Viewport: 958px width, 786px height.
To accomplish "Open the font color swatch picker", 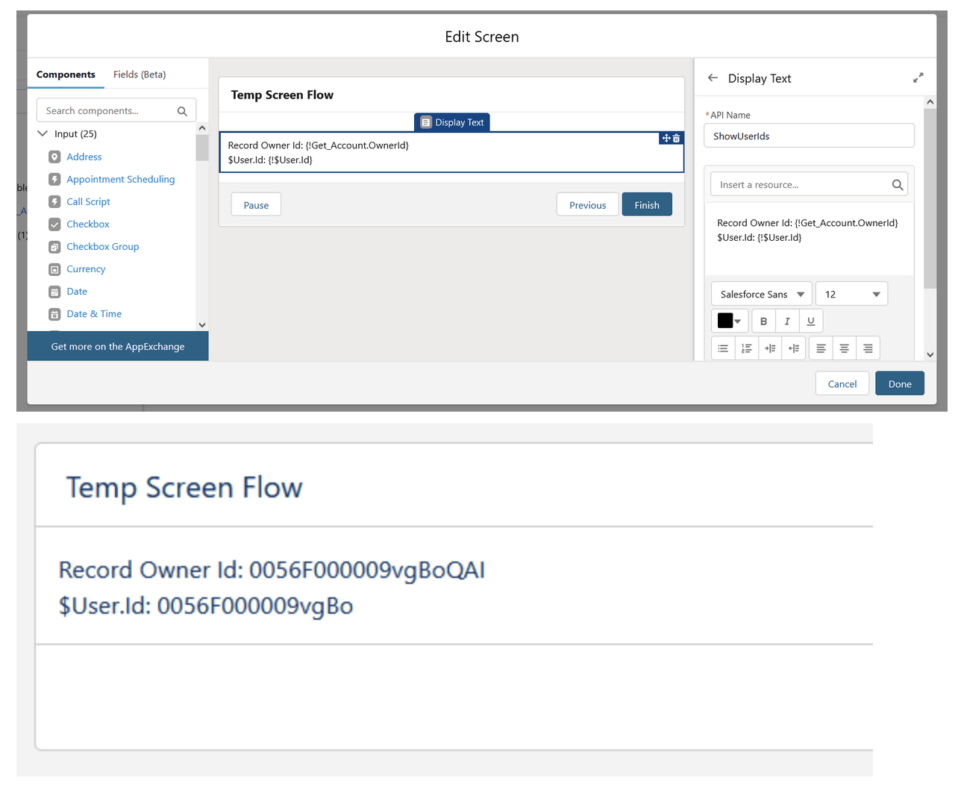I will 726,321.
